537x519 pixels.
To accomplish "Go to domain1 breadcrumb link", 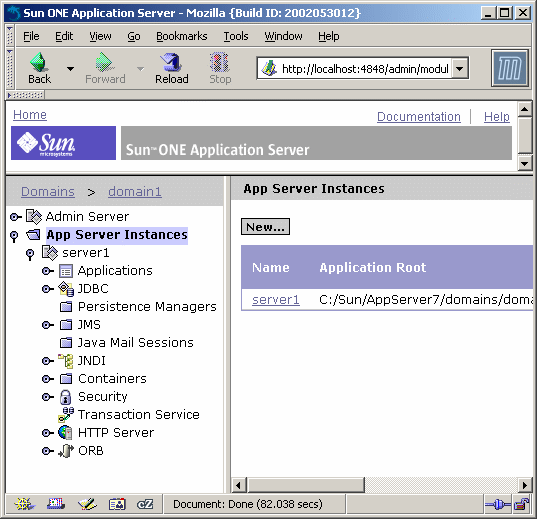I will 135,191.
